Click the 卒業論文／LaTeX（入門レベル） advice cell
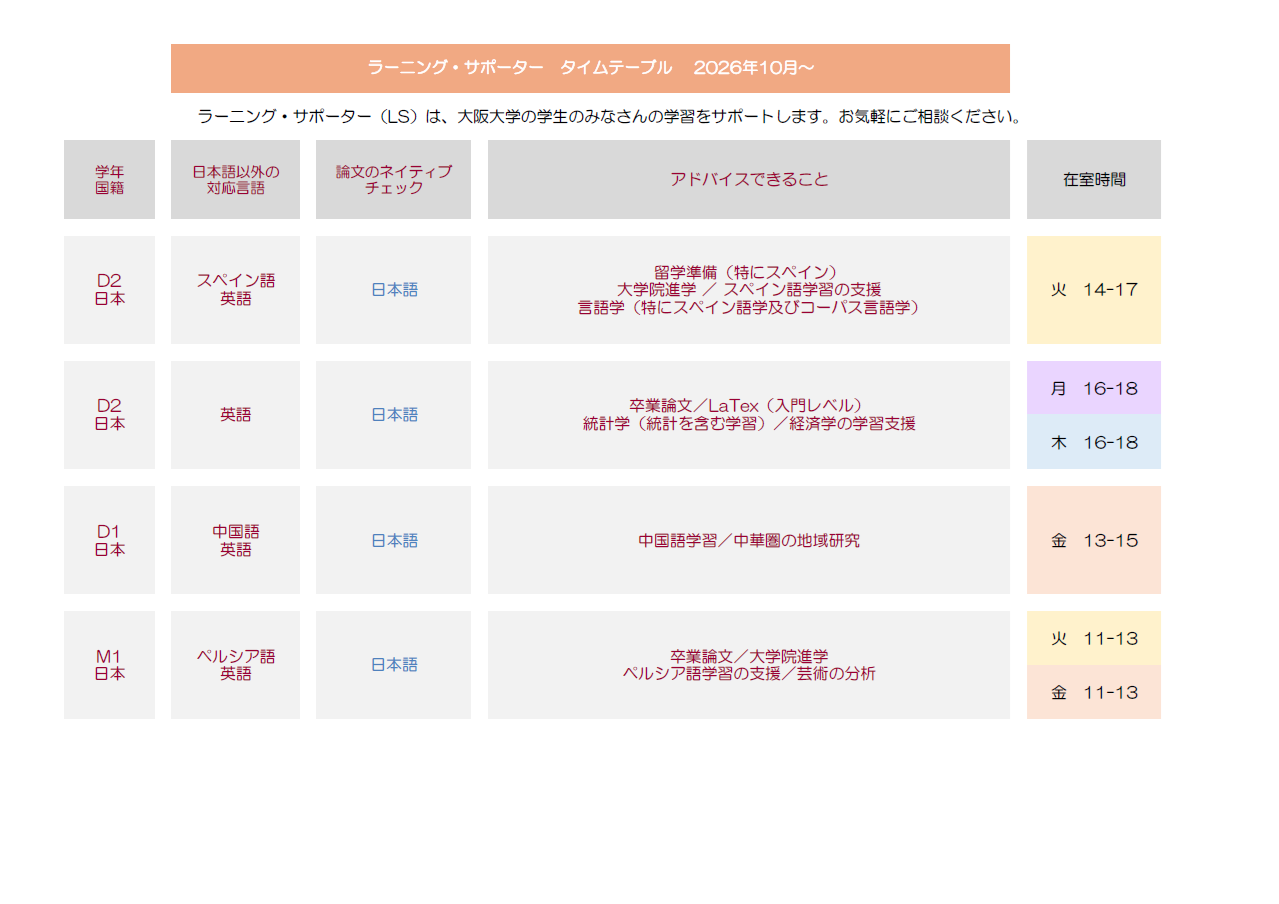 (x=749, y=415)
